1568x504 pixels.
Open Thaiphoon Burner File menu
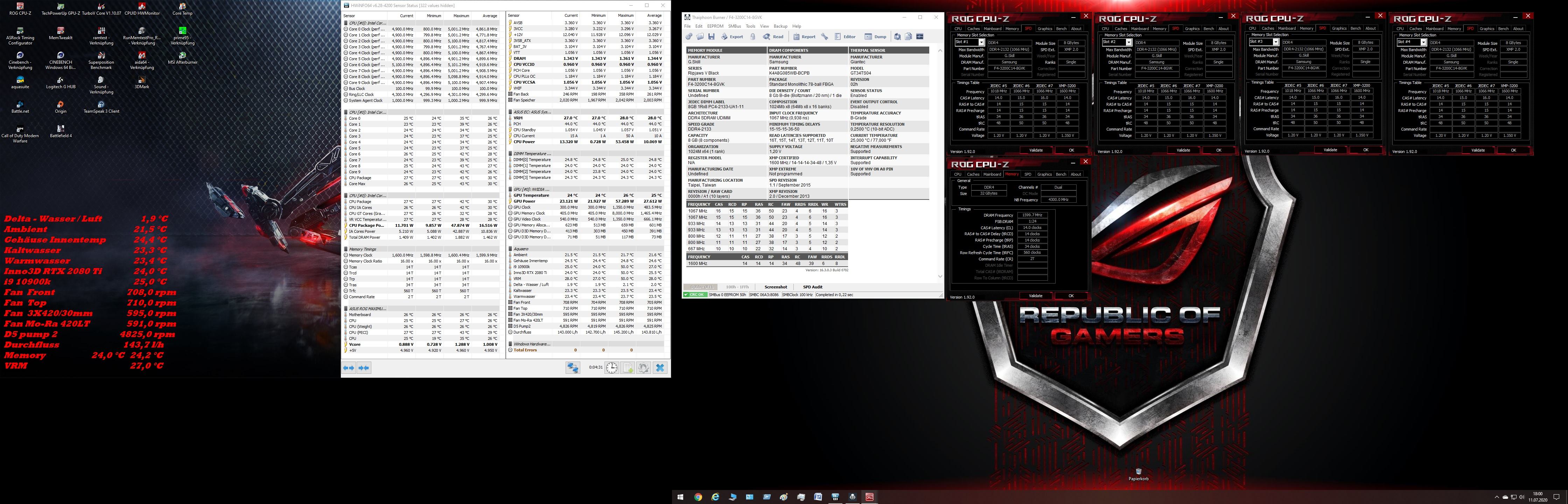tap(687, 26)
